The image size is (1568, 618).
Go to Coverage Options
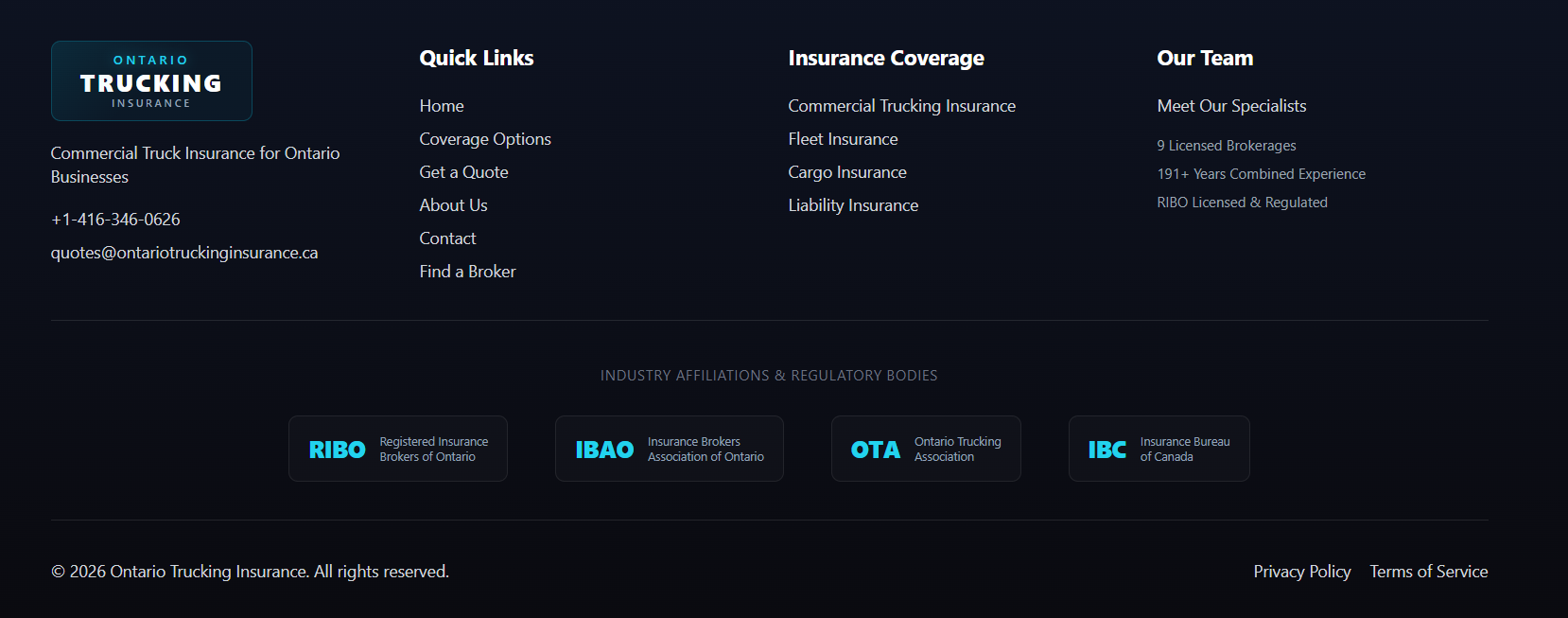485,139
